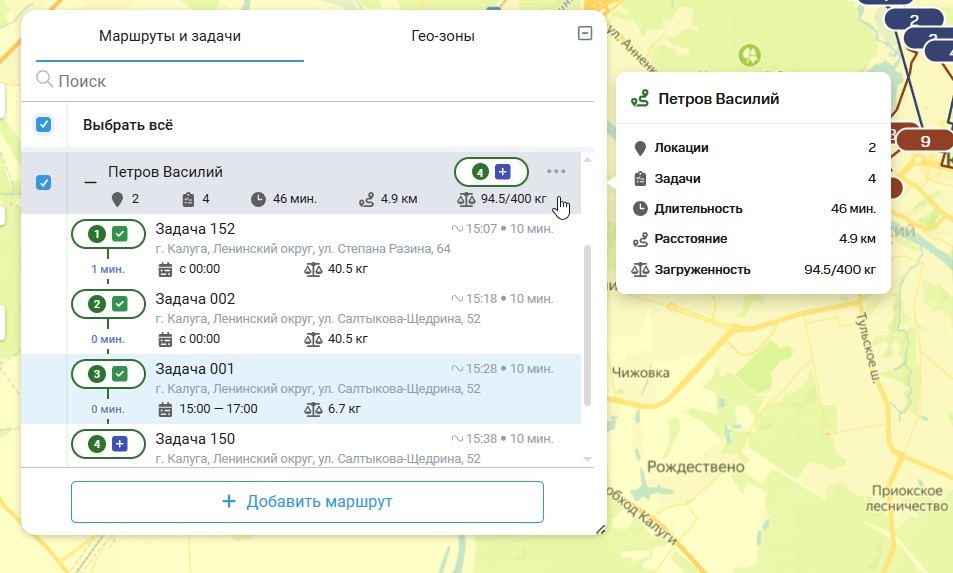Click the Добавить маршрут button

[x=307, y=502]
